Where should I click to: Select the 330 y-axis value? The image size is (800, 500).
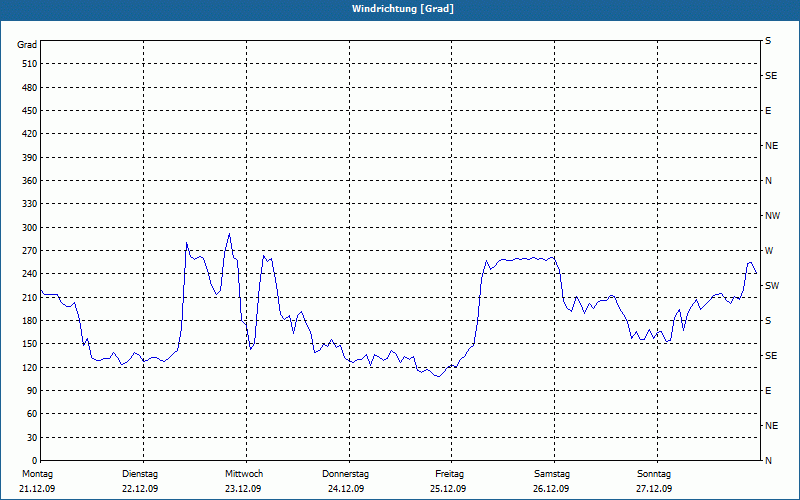point(30,204)
